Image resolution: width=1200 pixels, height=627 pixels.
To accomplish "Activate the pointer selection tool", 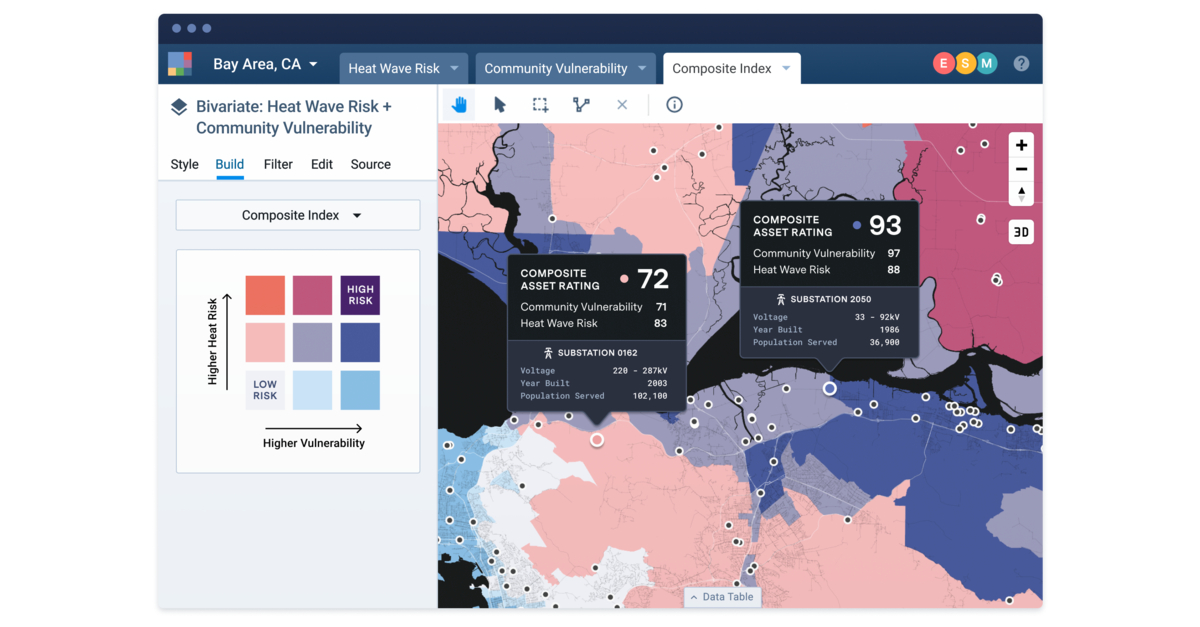I will 499,104.
